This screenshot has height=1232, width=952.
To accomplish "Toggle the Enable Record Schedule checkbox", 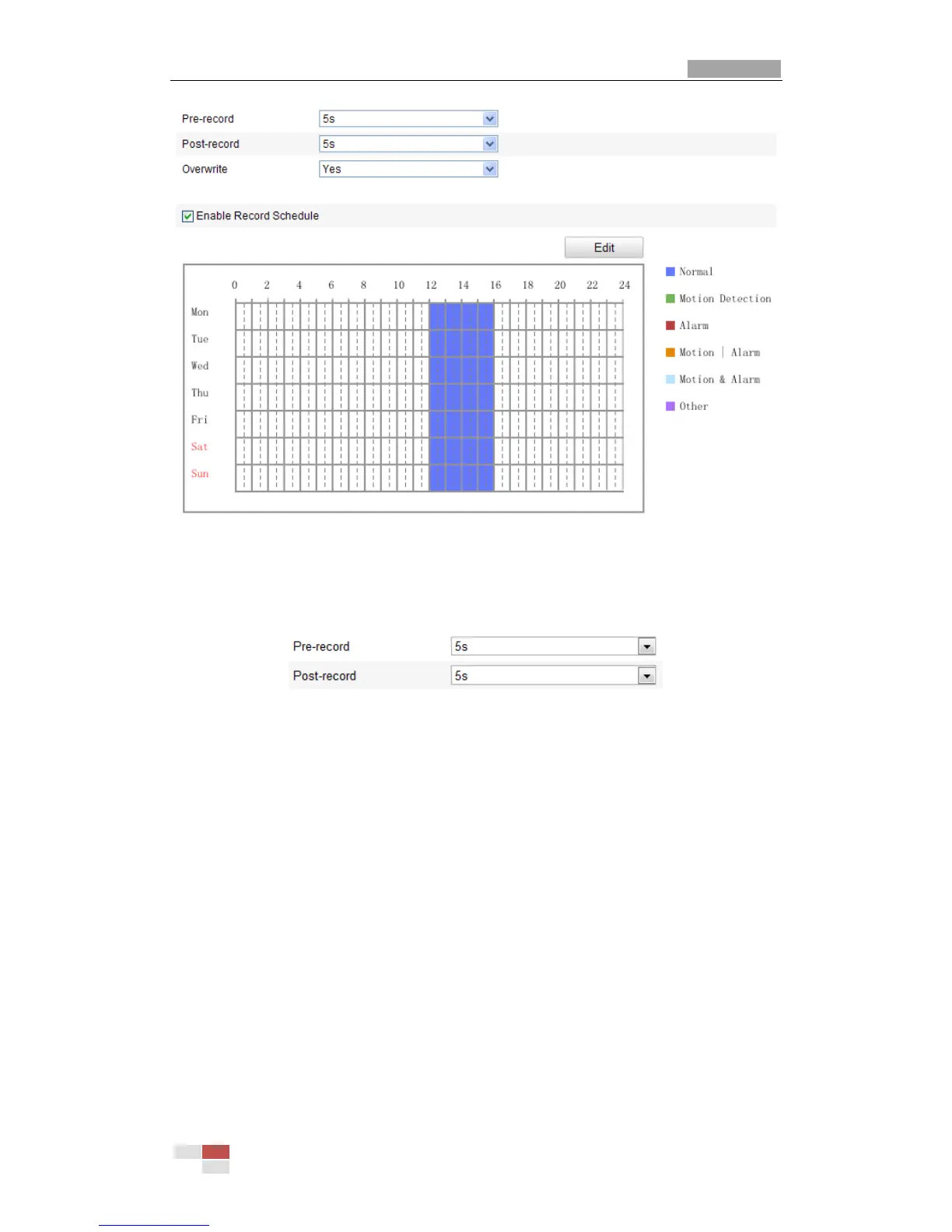I will tap(187, 216).
